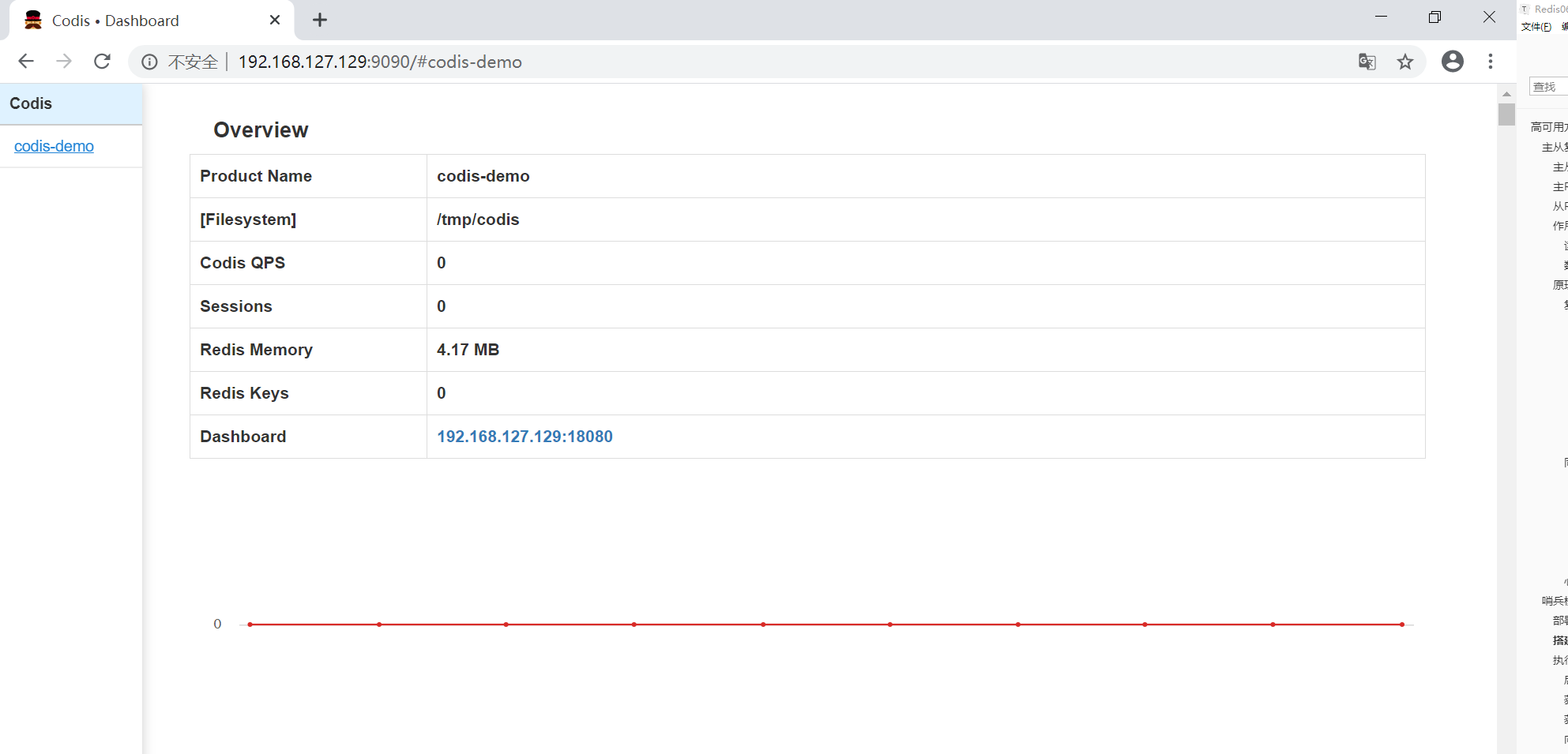
Task: Reload the Codis dashboard page
Action: tap(102, 62)
